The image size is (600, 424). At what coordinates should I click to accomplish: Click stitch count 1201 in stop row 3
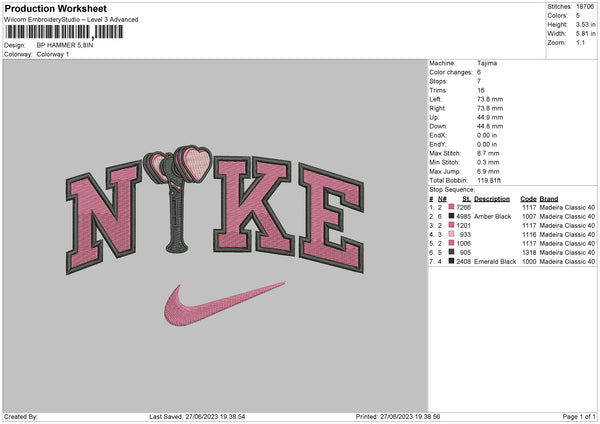tap(463, 225)
